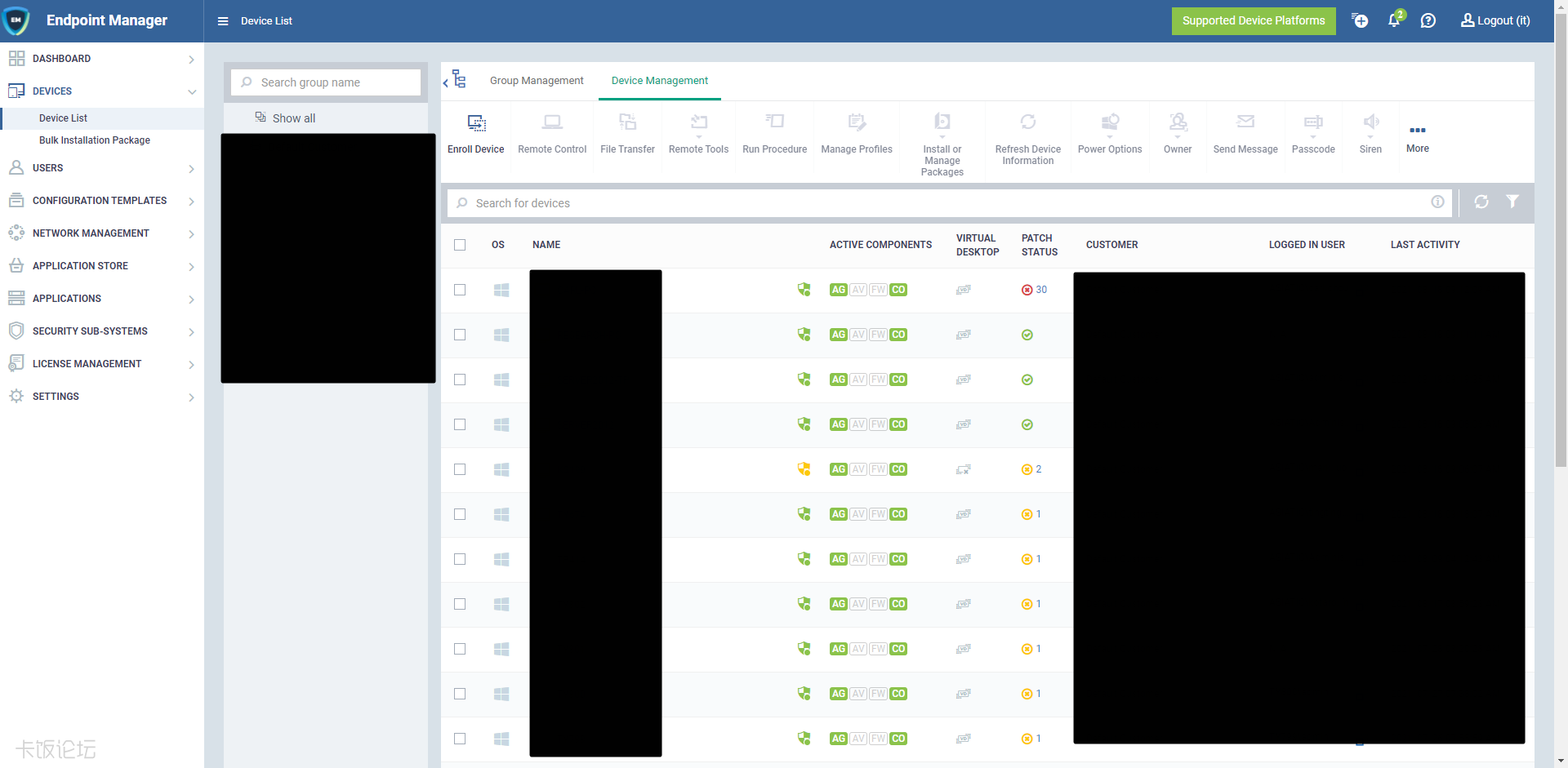Switch to Group Management tab
This screenshot has width=1568, height=768.
coord(537,81)
